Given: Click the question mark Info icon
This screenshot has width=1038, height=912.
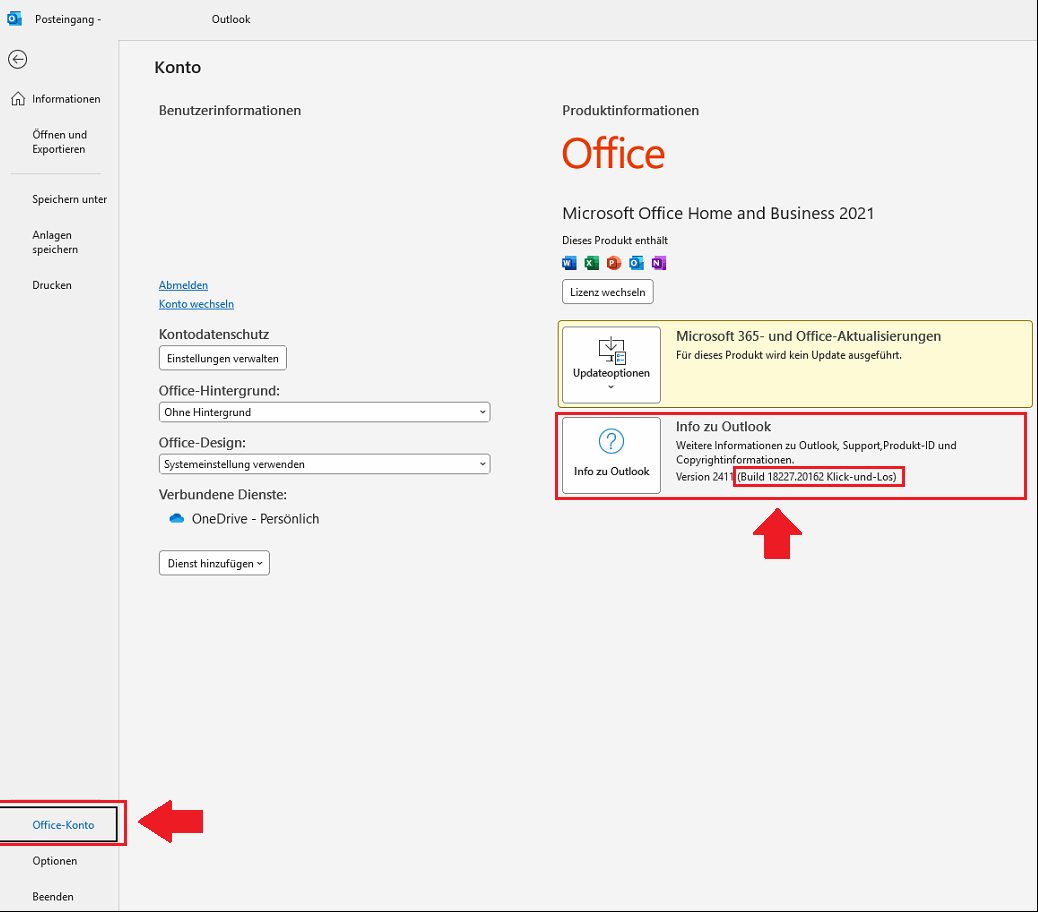Looking at the screenshot, I should 611,441.
